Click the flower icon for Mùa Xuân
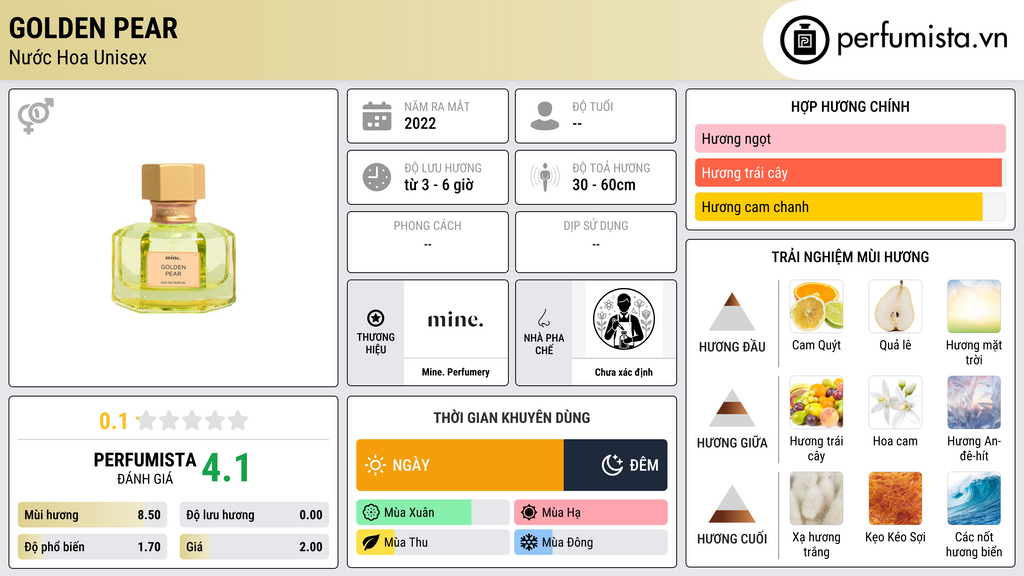The height and width of the screenshot is (576, 1024). tap(371, 513)
